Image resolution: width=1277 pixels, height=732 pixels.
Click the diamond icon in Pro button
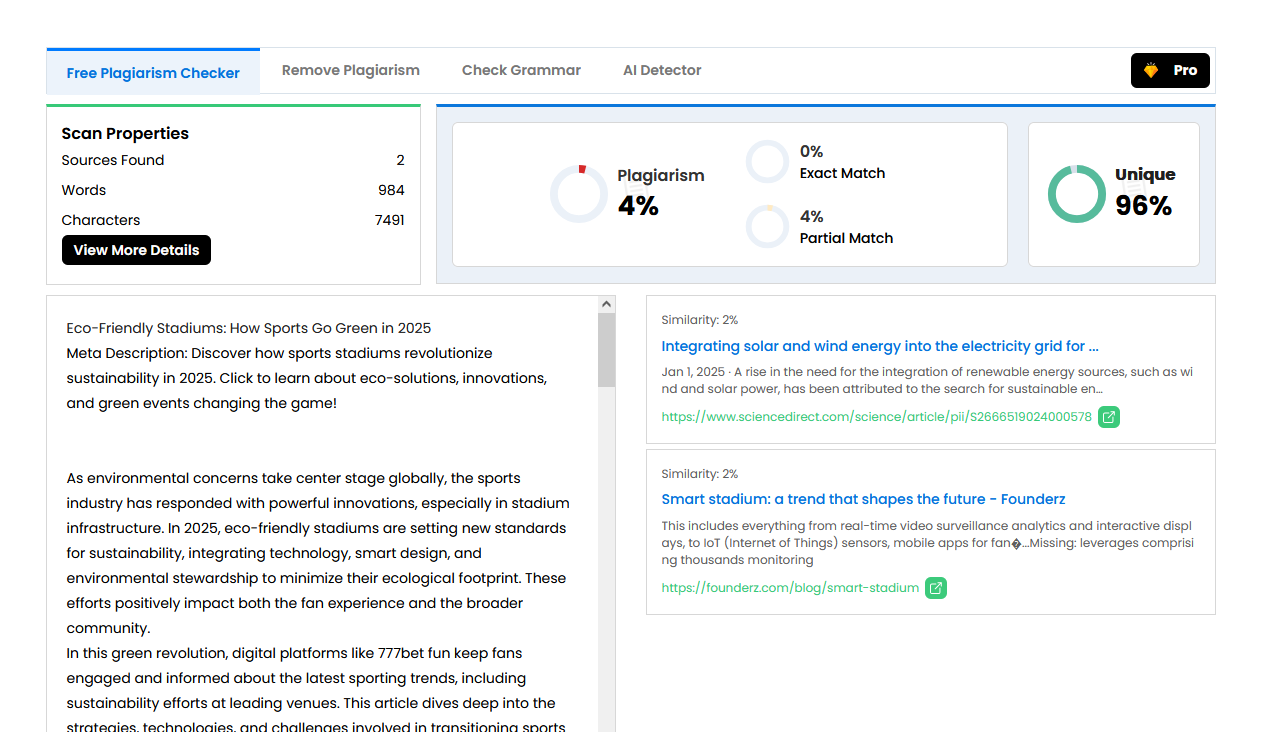1151,71
